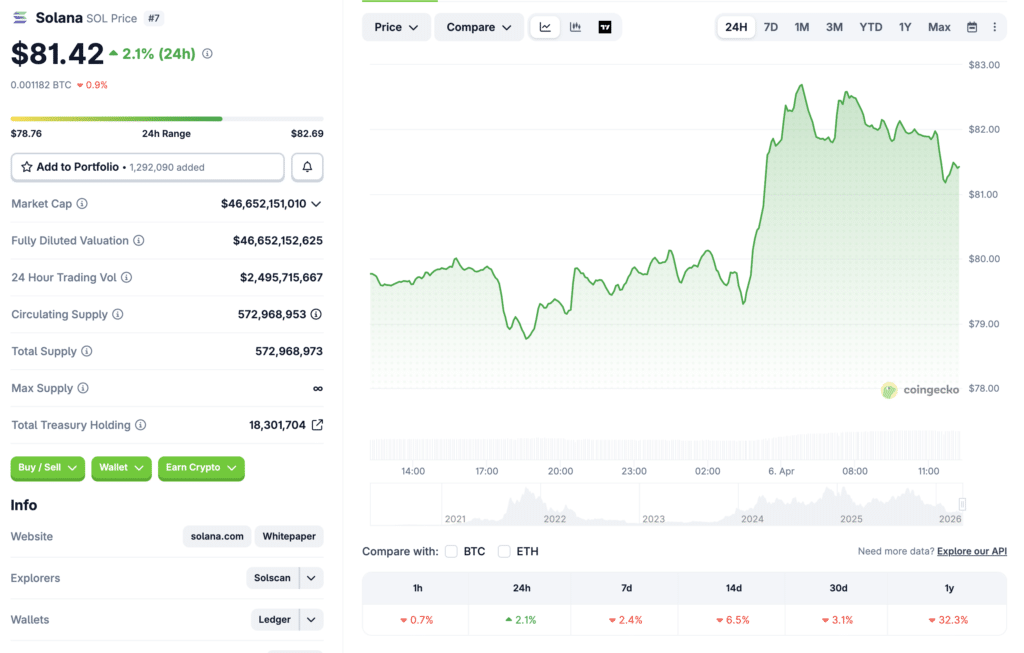
Task: Expand the Explorers dropdown next to Solscan
Action: [x=310, y=578]
